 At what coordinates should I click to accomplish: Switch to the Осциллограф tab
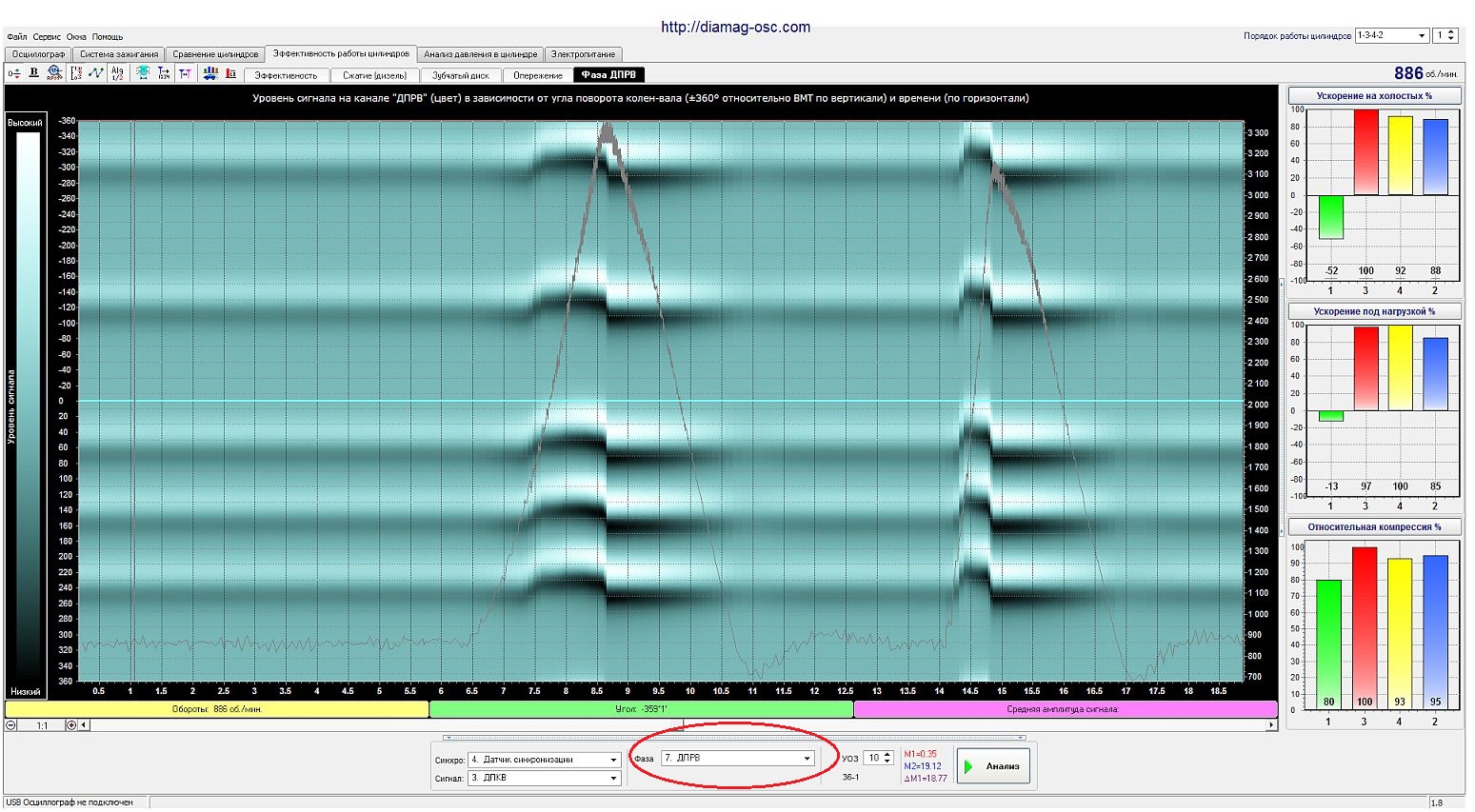tap(38, 54)
